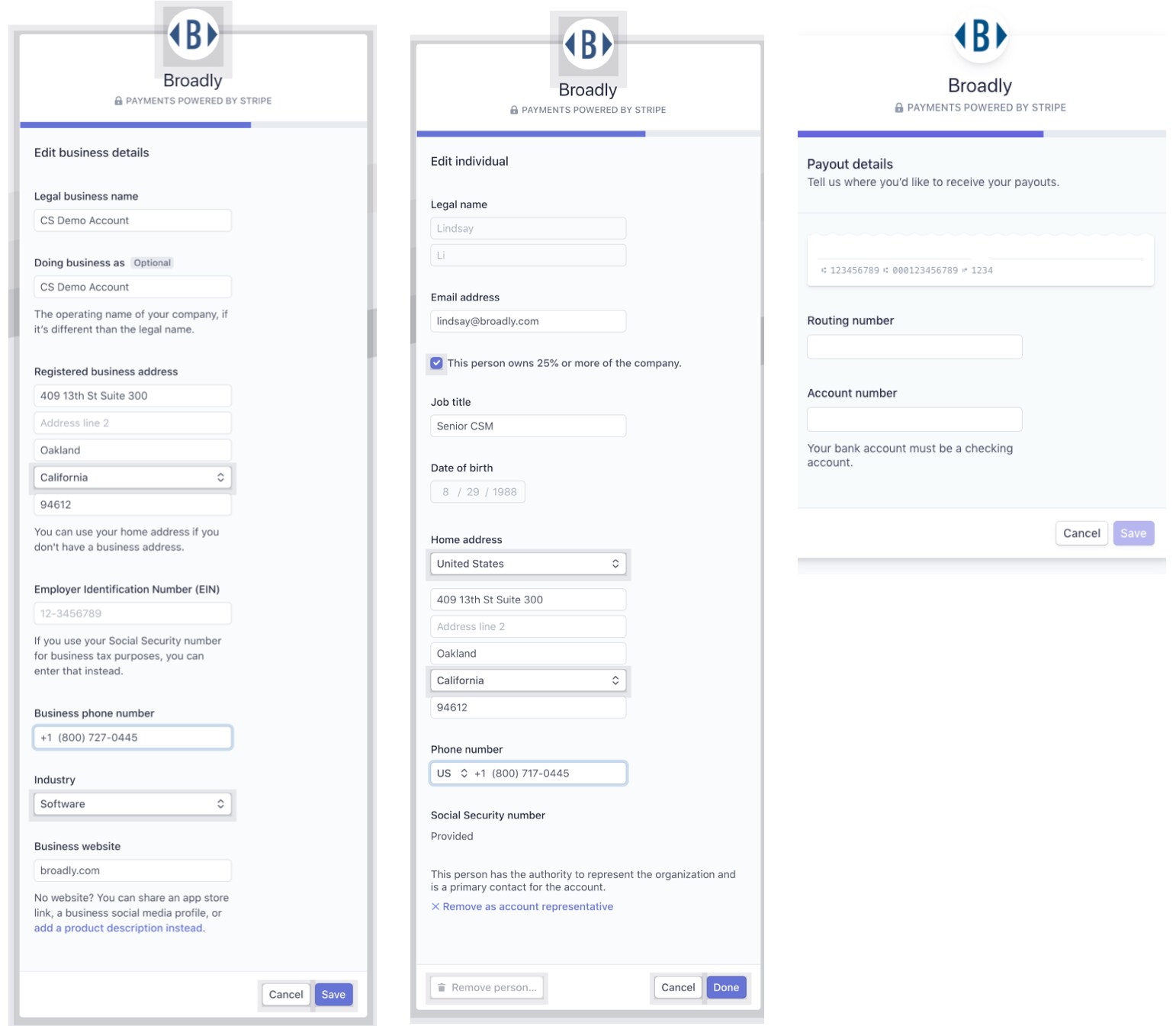Image resolution: width=1176 pixels, height=1026 pixels.
Task: Open the home address California state dropdown
Action: (x=528, y=680)
